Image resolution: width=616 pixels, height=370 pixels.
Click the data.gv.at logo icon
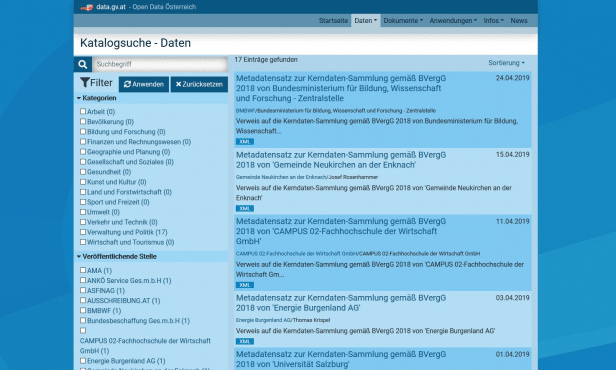87,7
